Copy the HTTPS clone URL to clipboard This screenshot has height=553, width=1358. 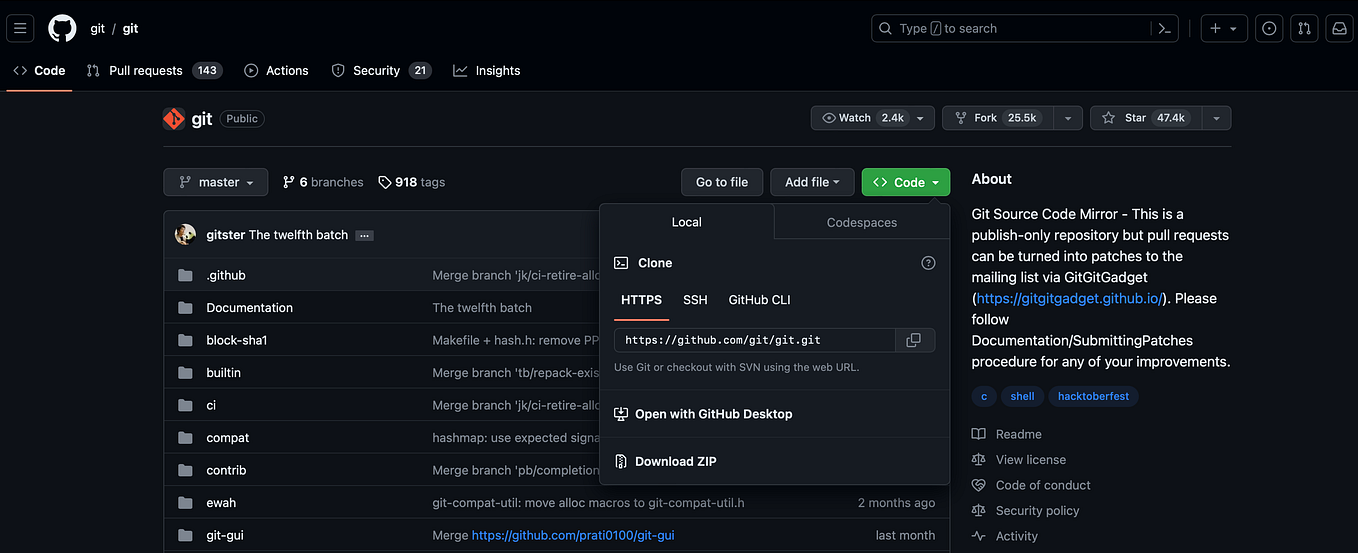(x=913, y=340)
